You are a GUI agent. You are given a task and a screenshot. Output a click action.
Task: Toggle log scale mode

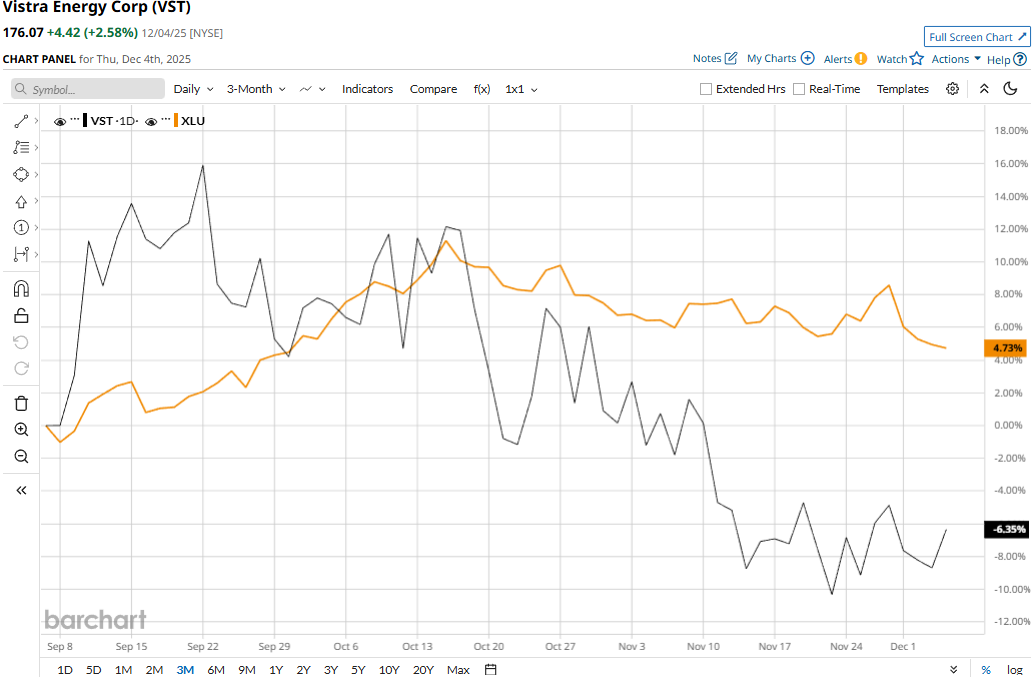tap(1014, 670)
